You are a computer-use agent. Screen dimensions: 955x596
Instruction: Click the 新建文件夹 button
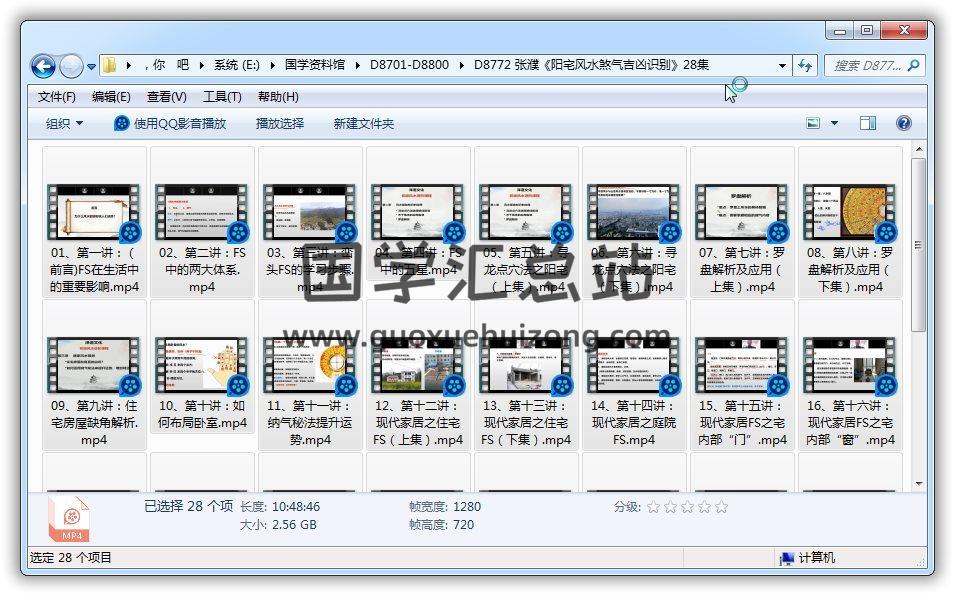(363, 123)
